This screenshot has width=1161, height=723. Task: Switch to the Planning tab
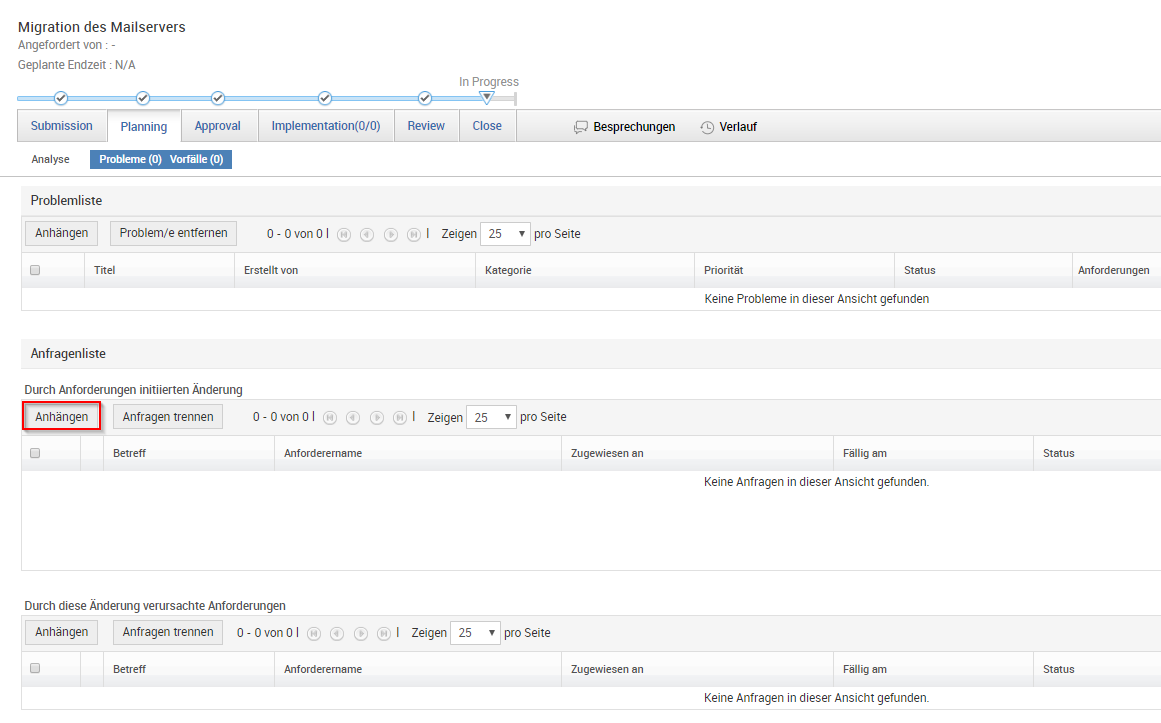144,127
